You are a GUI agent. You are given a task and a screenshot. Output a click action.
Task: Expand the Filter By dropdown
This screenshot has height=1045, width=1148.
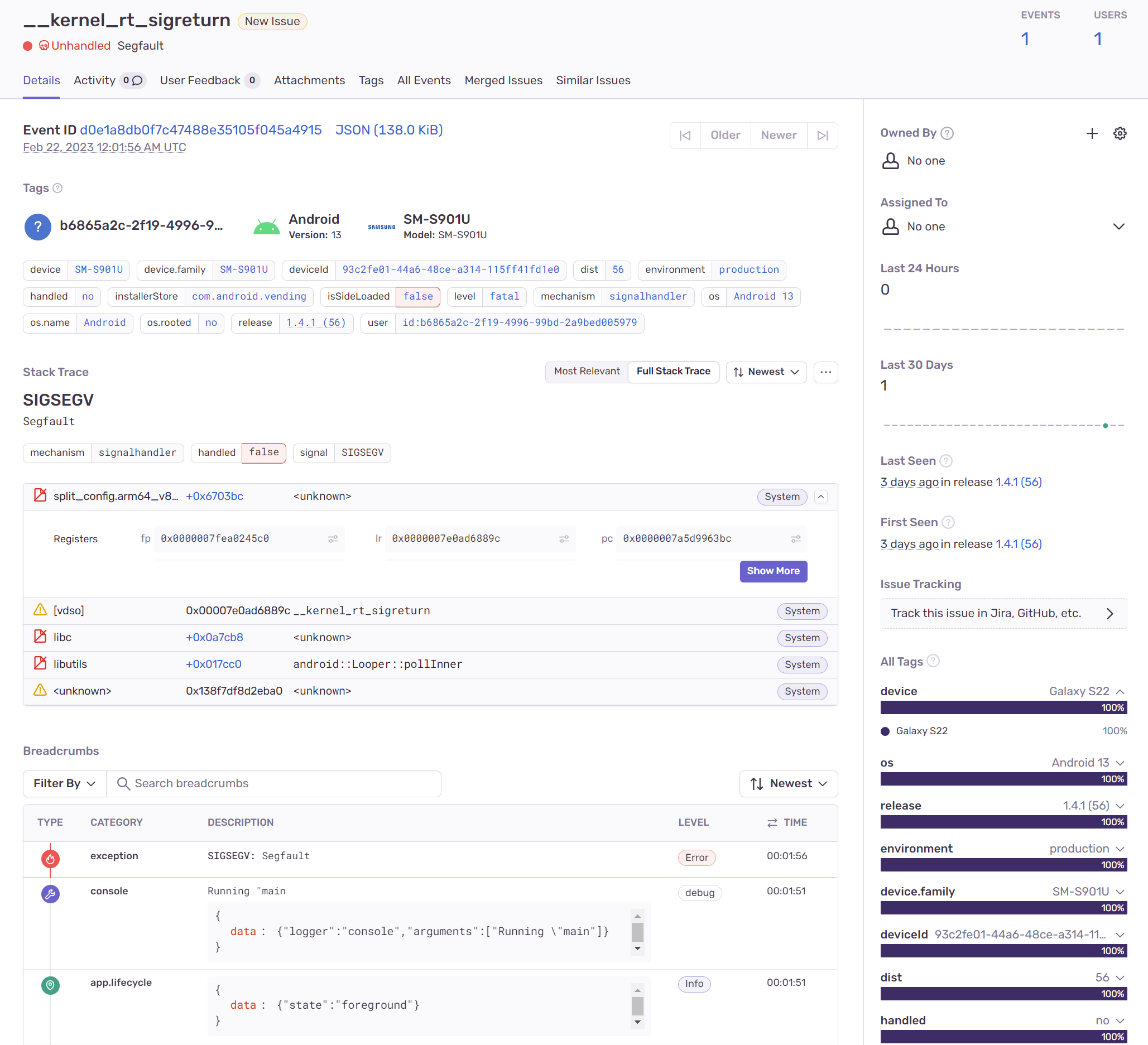pos(64,783)
